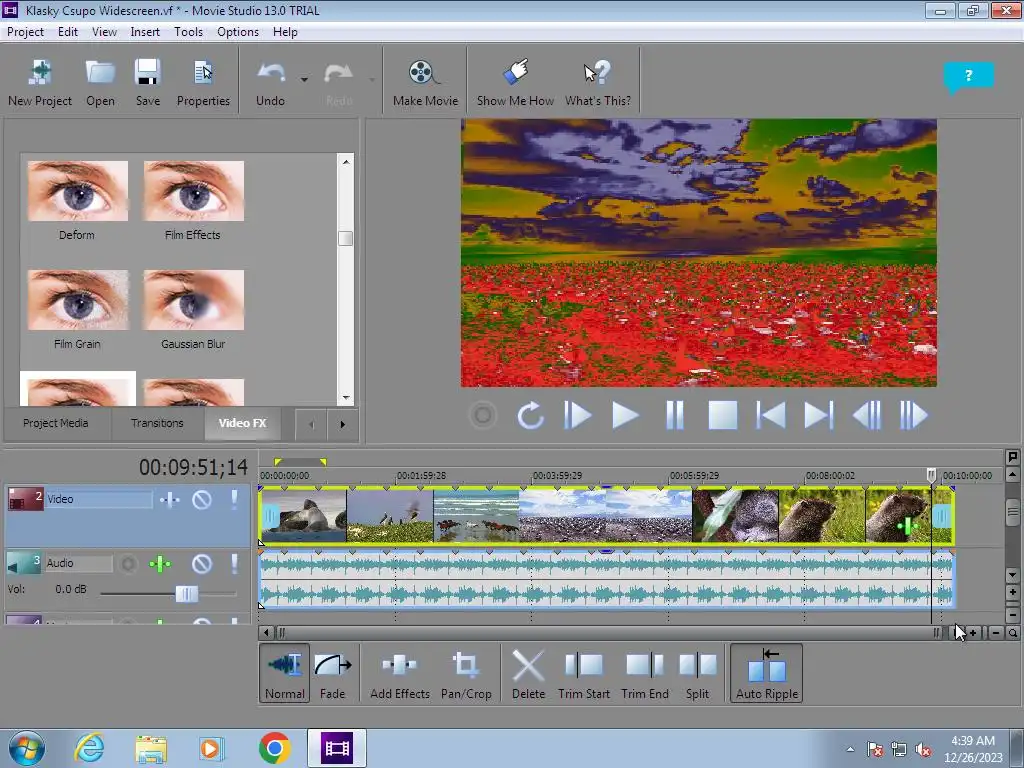The height and width of the screenshot is (768, 1024).
Task: Launch Show Me How tutorials
Action: pyautogui.click(x=515, y=82)
